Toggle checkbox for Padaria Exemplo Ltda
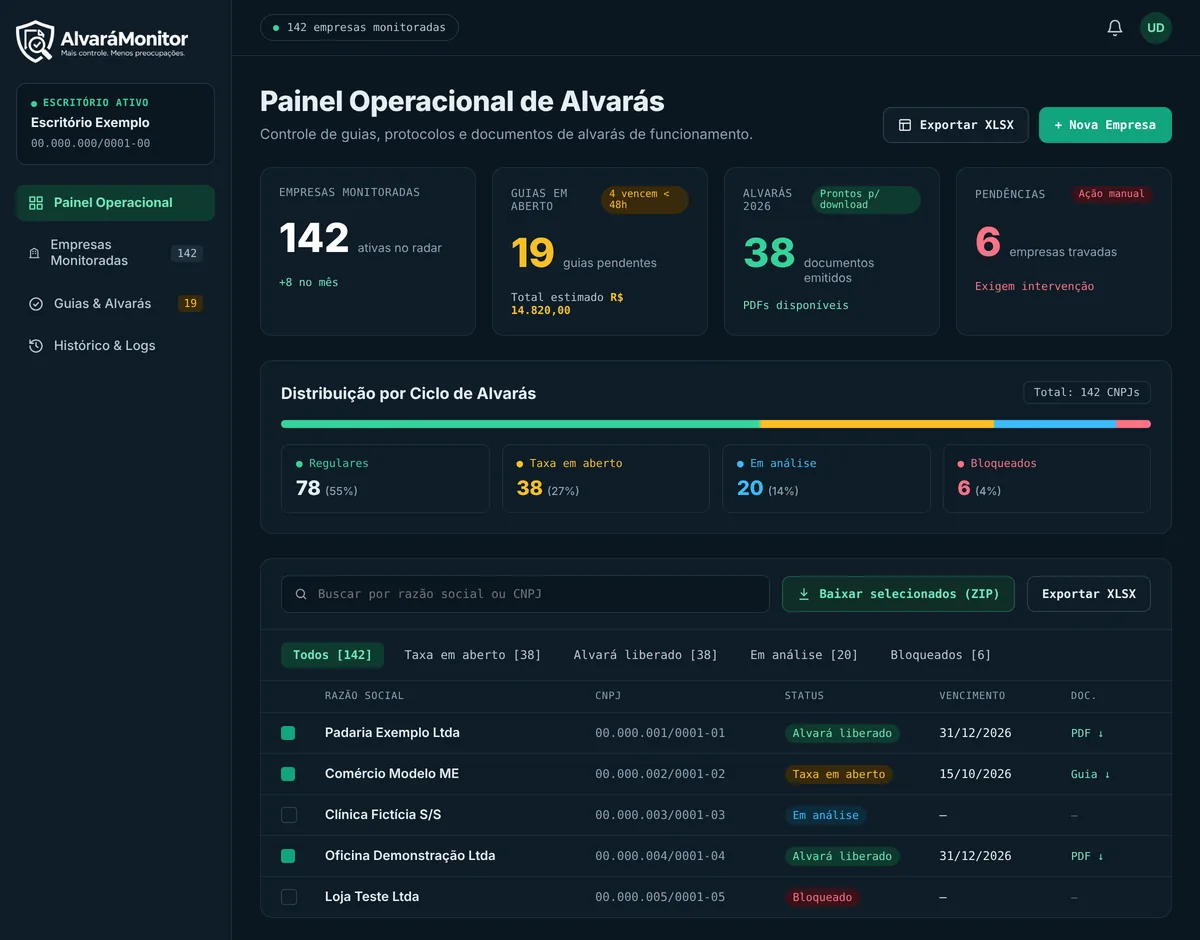1200x940 pixels. point(288,733)
